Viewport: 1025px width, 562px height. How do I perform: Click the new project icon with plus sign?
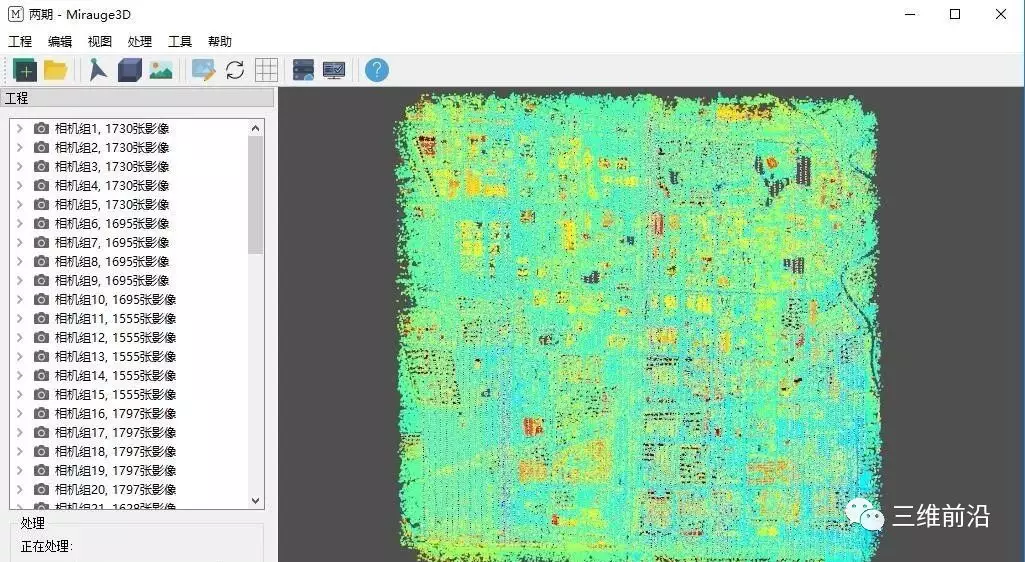point(25,70)
